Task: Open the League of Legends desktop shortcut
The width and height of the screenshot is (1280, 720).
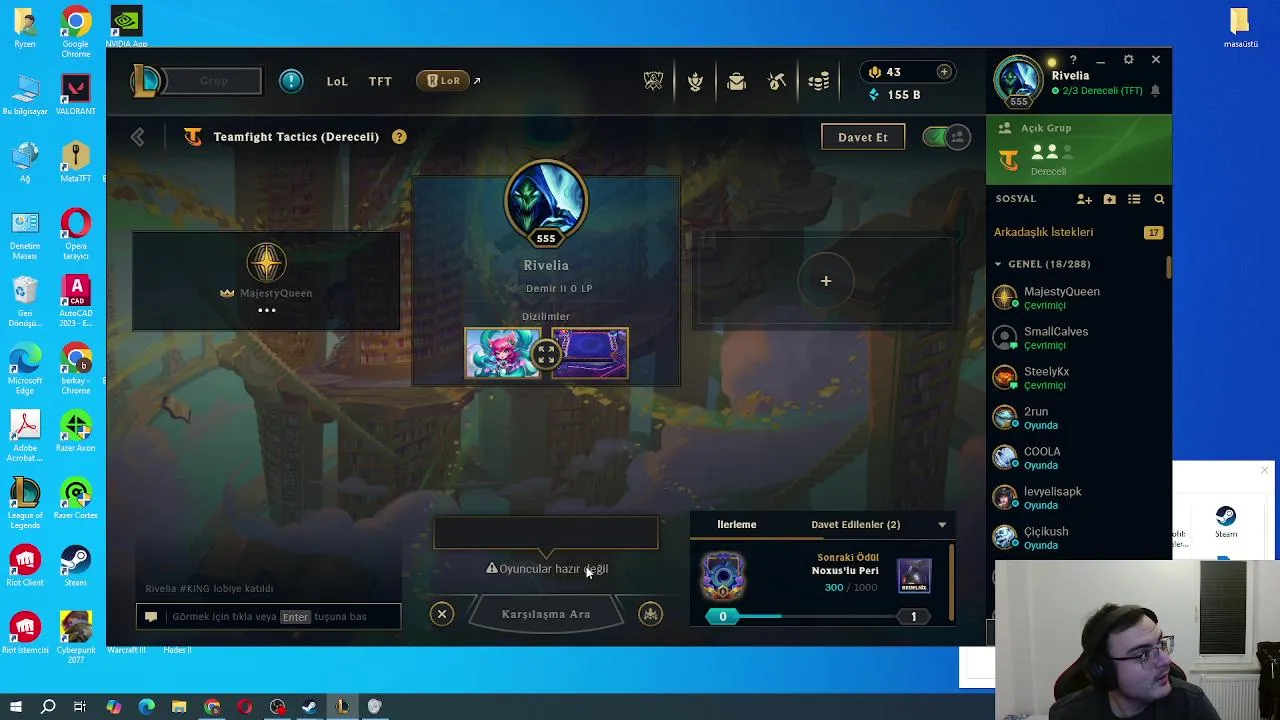Action: [x=25, y=500]
